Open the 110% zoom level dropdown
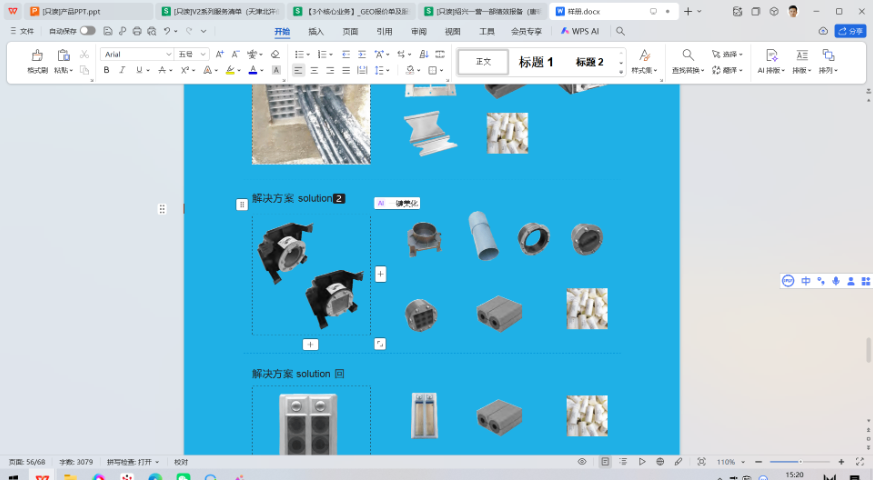Screen dimensions: 873x480 click(728, 462)
